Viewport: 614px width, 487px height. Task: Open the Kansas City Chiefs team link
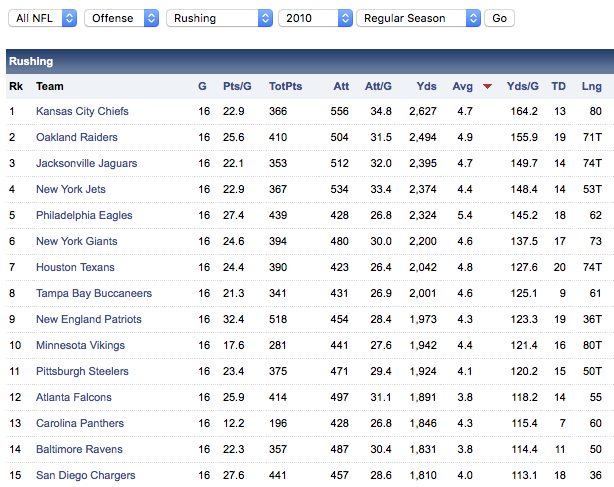point(82,111)
